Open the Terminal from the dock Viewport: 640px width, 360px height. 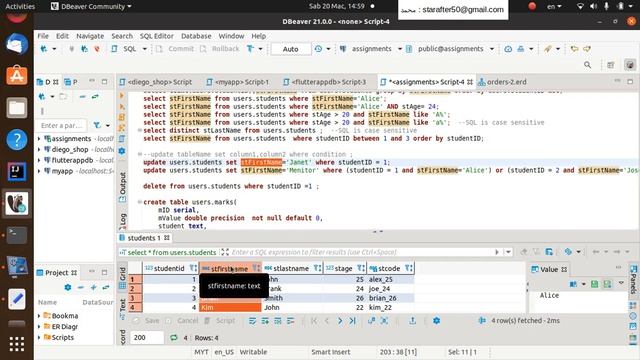click(x=17, y=235)
